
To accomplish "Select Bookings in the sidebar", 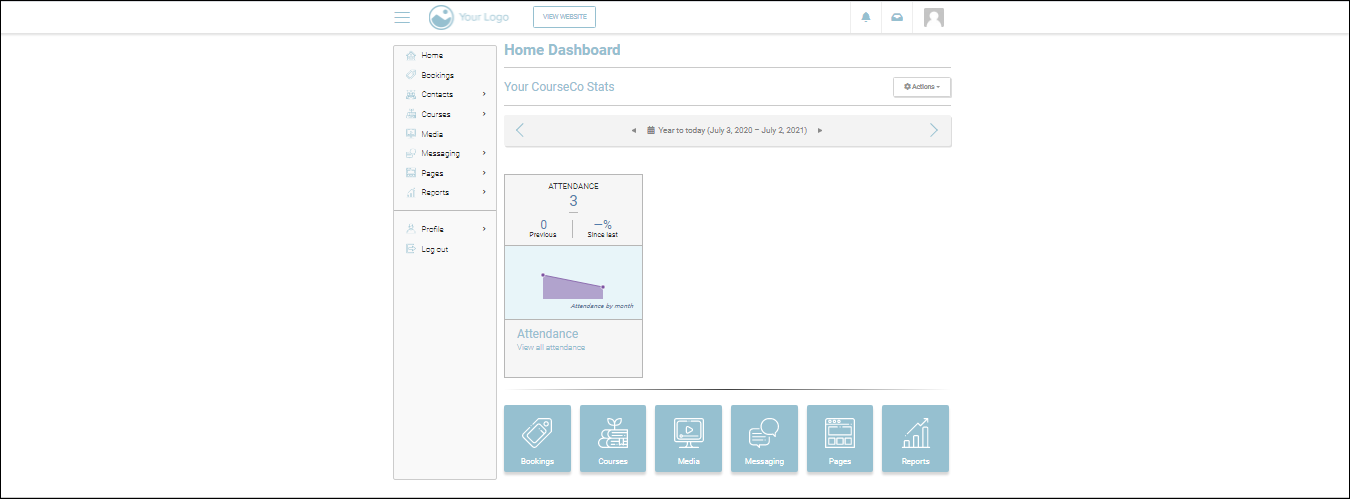I will pos(437,75).
